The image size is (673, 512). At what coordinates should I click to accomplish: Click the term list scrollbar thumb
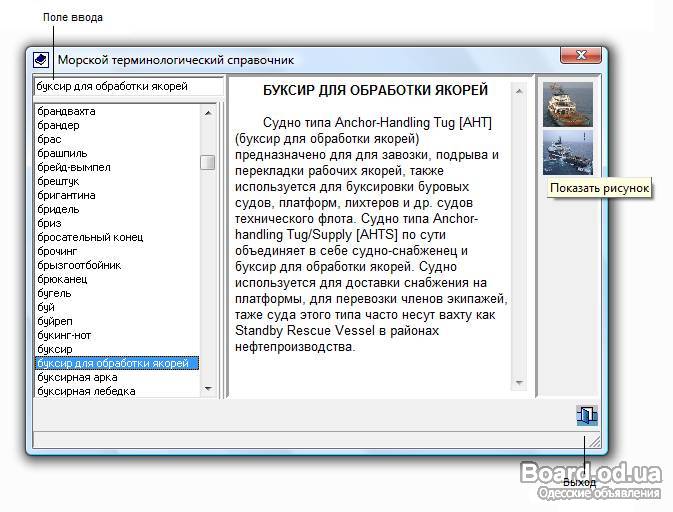(208, 163)
